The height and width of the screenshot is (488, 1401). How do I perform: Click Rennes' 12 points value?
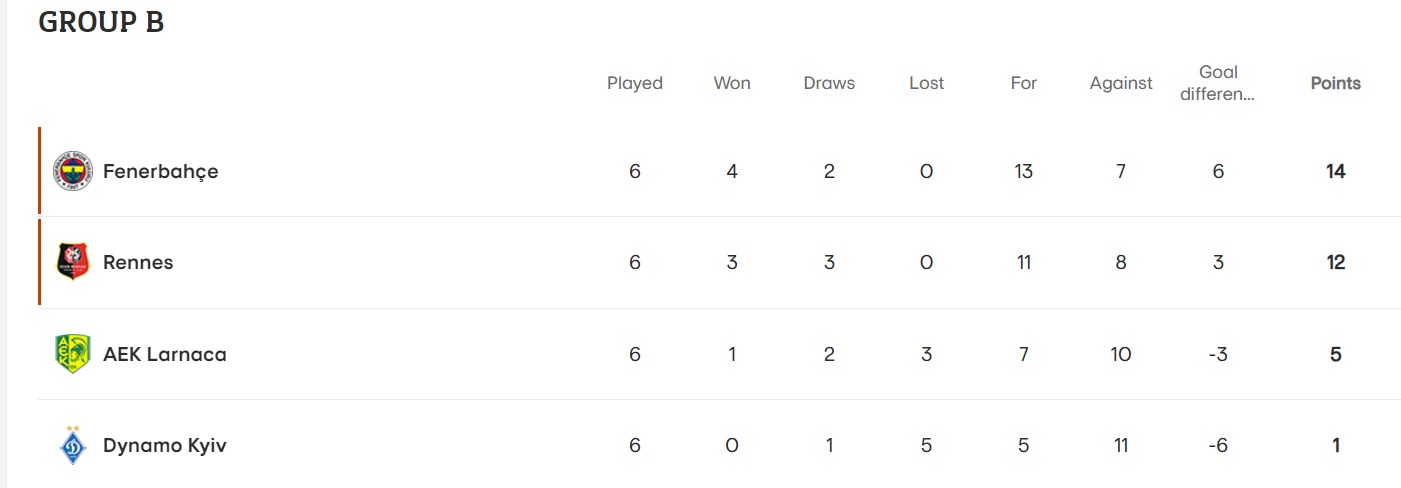coord(1335,263)
